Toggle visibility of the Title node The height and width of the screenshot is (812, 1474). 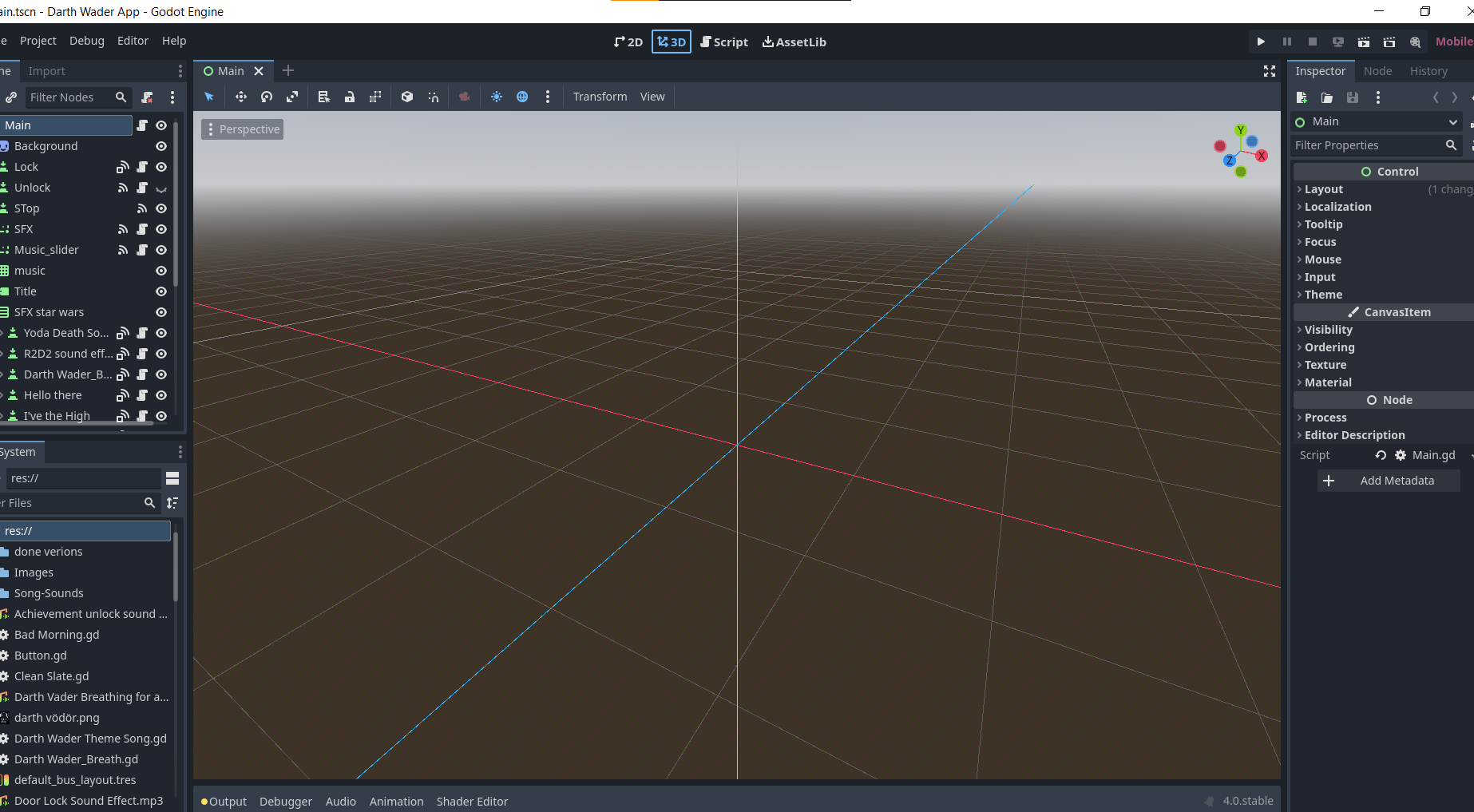click(x=160, y=291)
